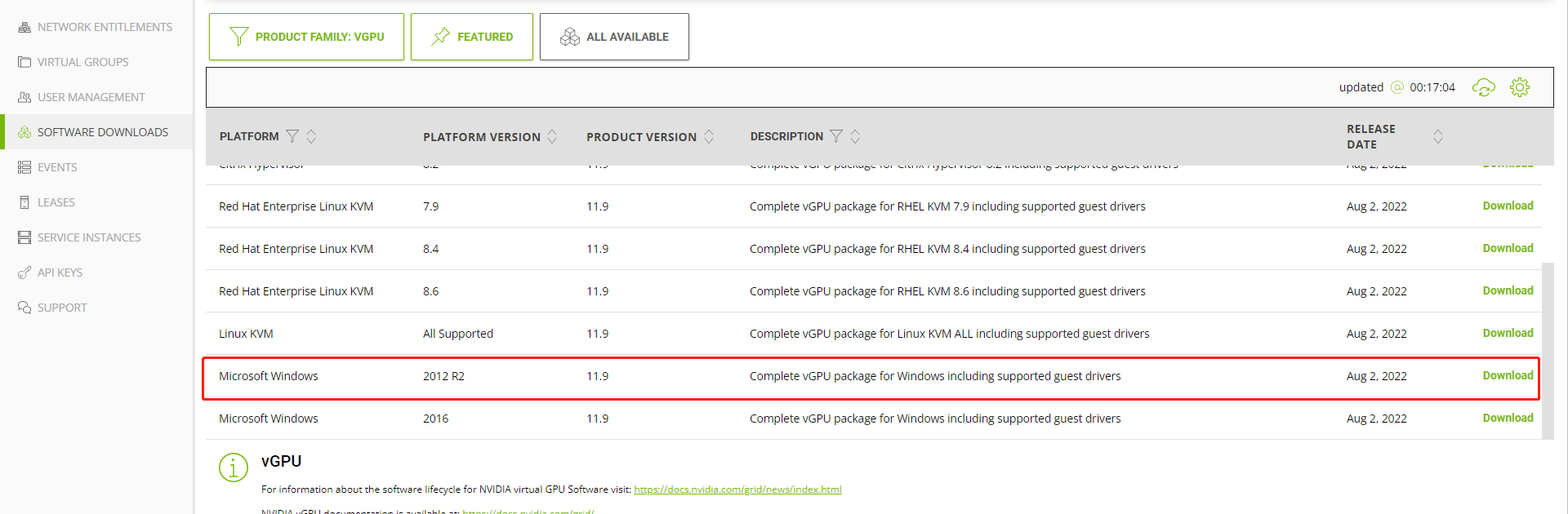Click the Support headset icon
Screen dimensions: 1568x514
click(x=24, y=308)
